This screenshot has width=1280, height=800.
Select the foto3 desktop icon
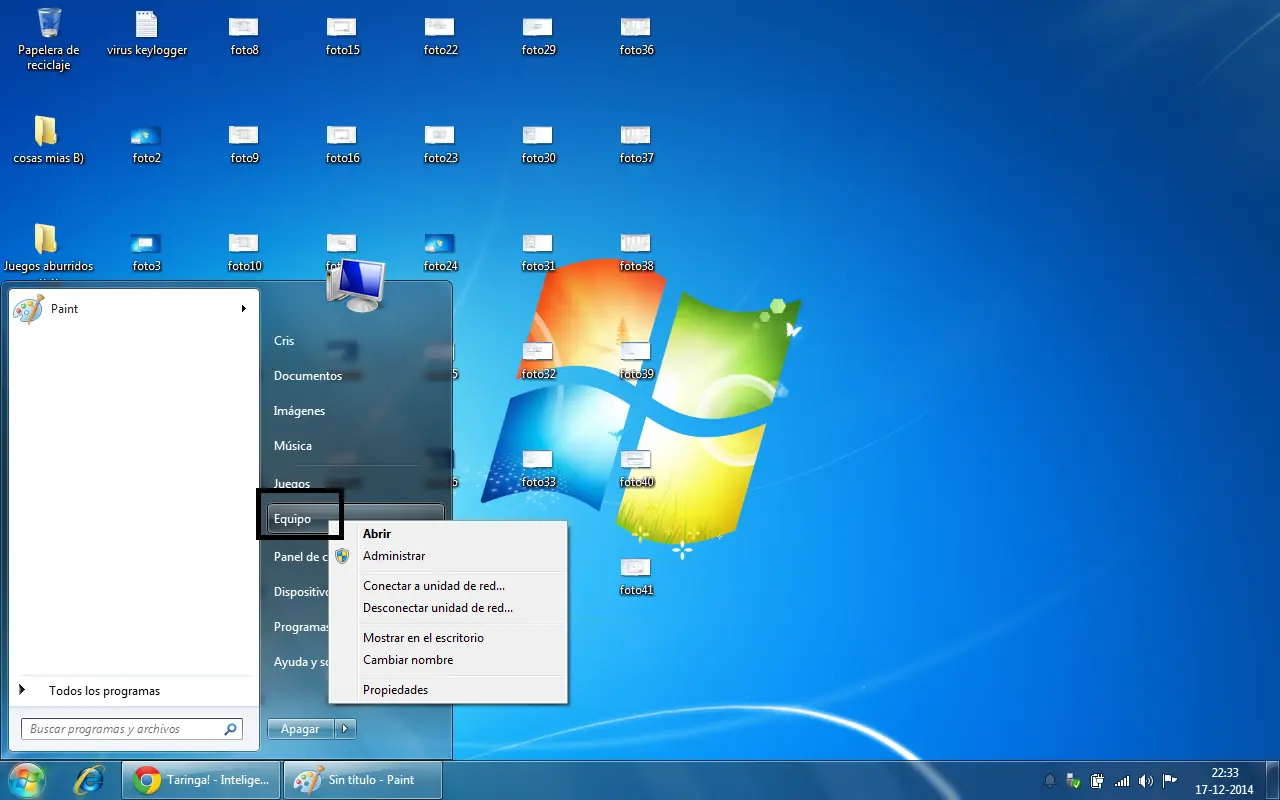tap(146, 251)
